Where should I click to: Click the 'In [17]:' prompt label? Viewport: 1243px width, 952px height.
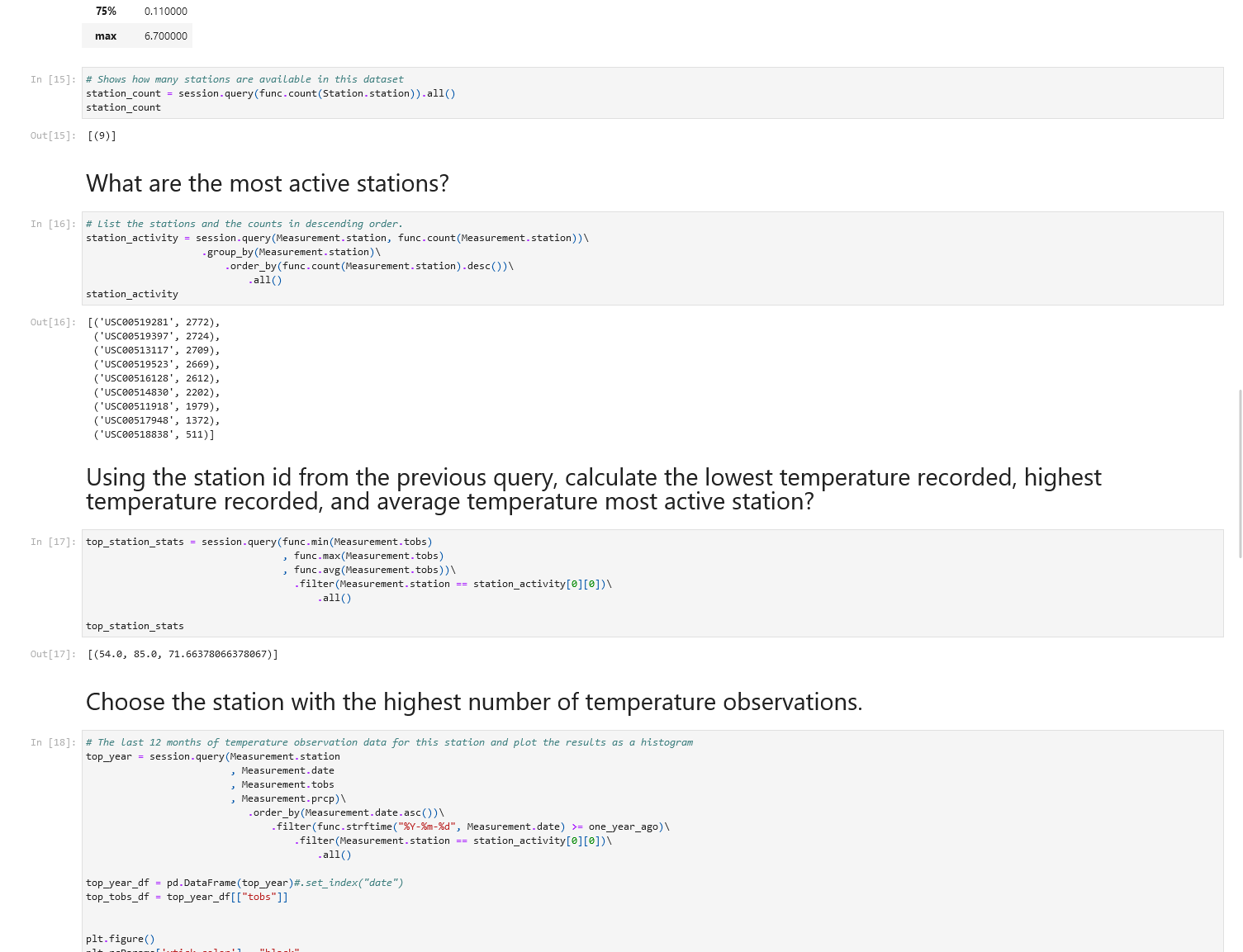click(x=53, y=542)
